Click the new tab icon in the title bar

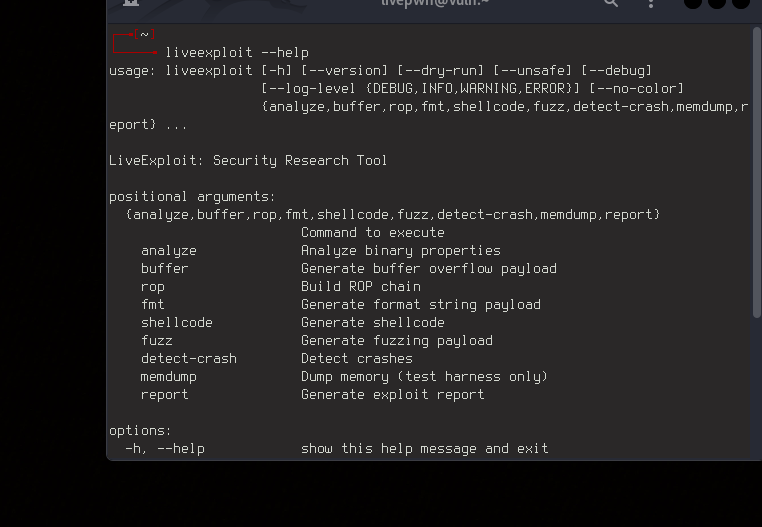130,3
